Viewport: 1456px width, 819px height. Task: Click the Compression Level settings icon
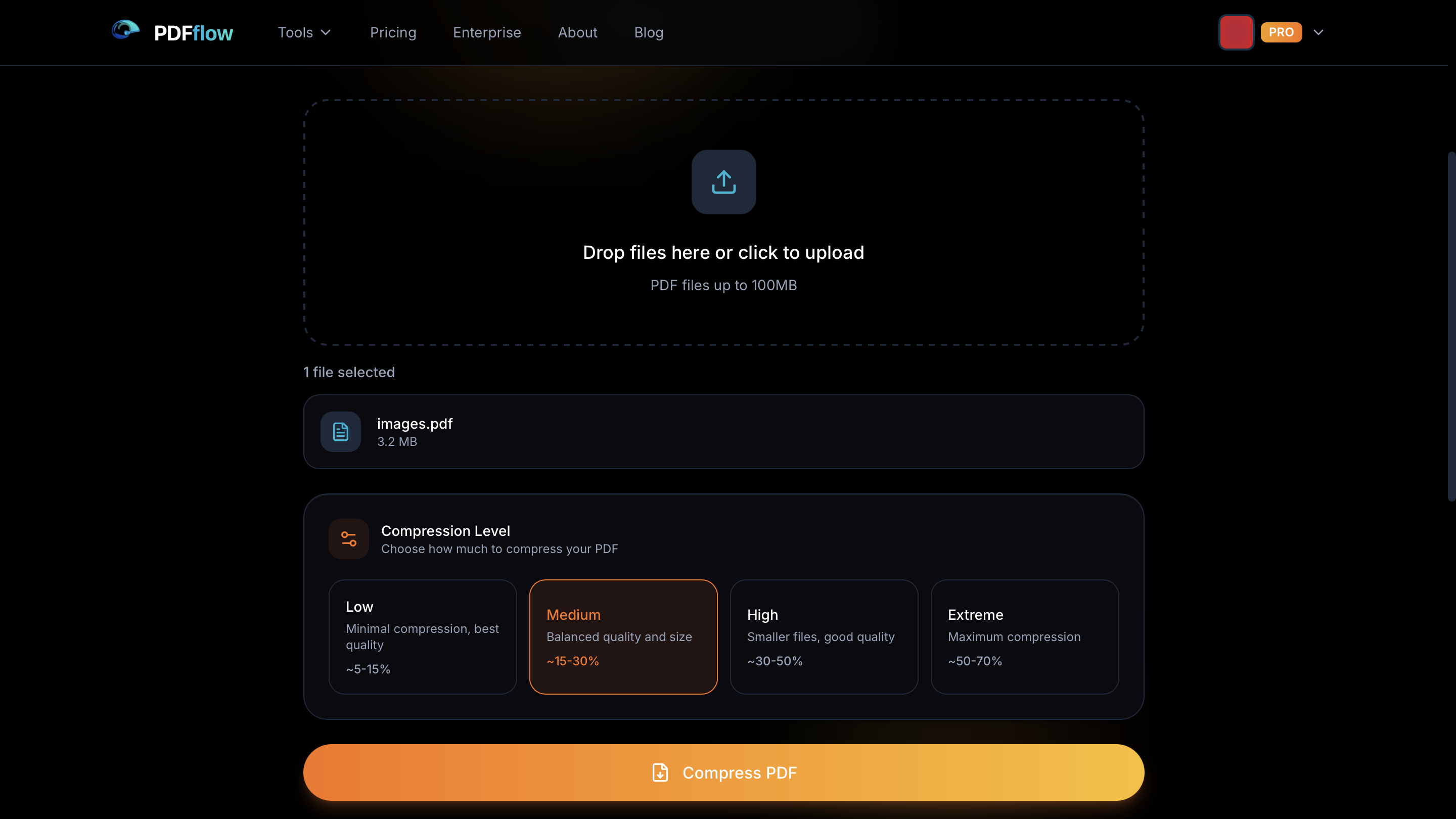[x=349, y=538]
